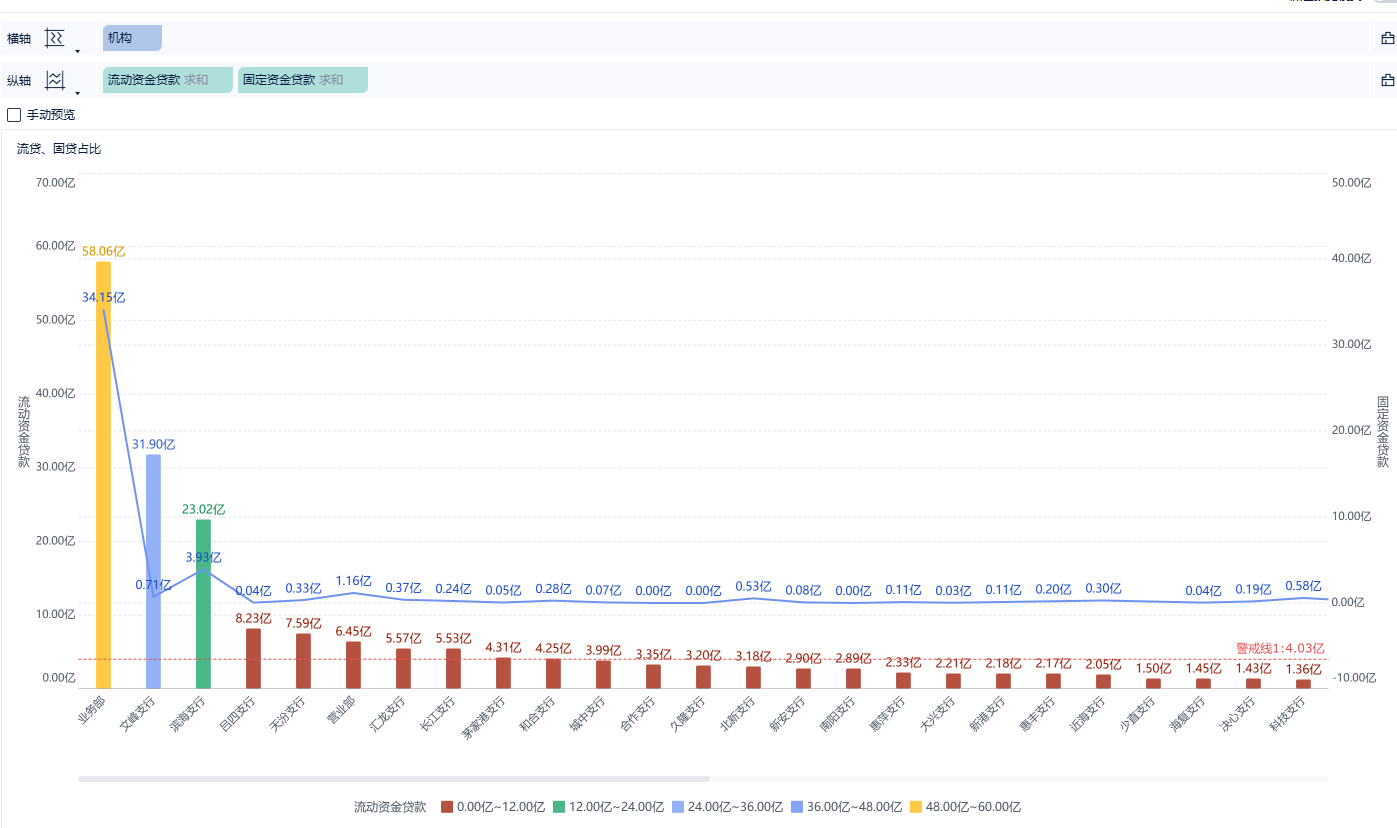The image size is (1397, 828).
Task: Select the 流动资金贷款 求和 field pill
Action: (167, 80)
